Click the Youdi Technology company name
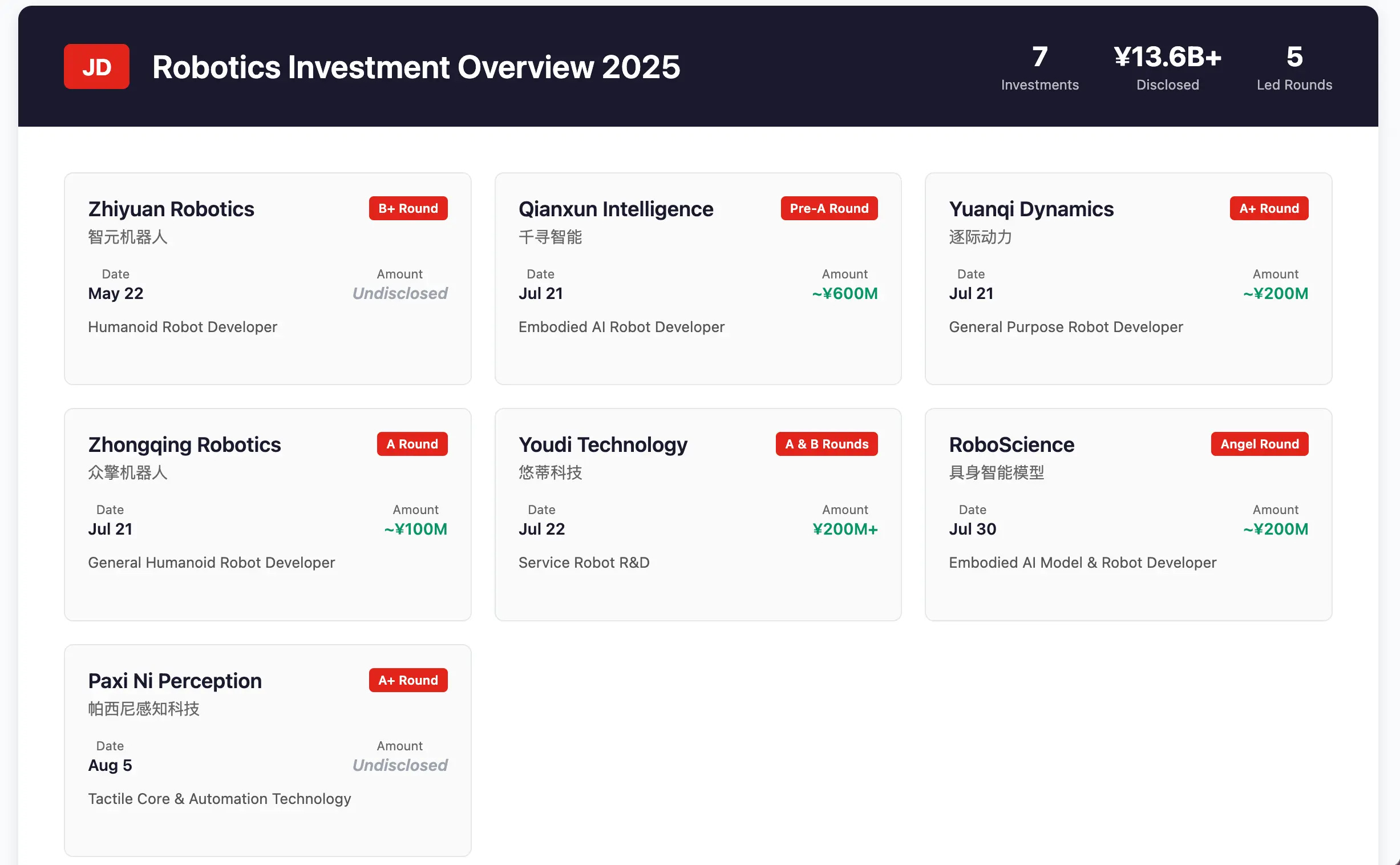This screenshot has height=865, width=1400. (602, 445)
